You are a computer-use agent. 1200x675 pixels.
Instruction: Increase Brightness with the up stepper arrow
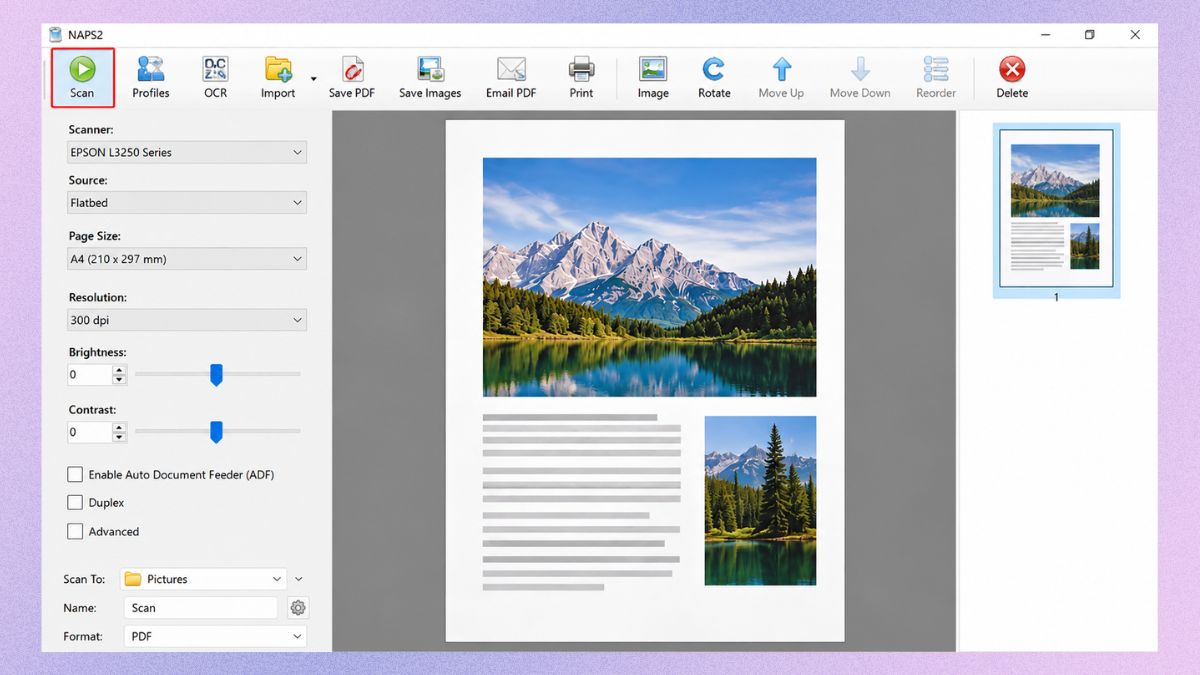pos(120,370)
